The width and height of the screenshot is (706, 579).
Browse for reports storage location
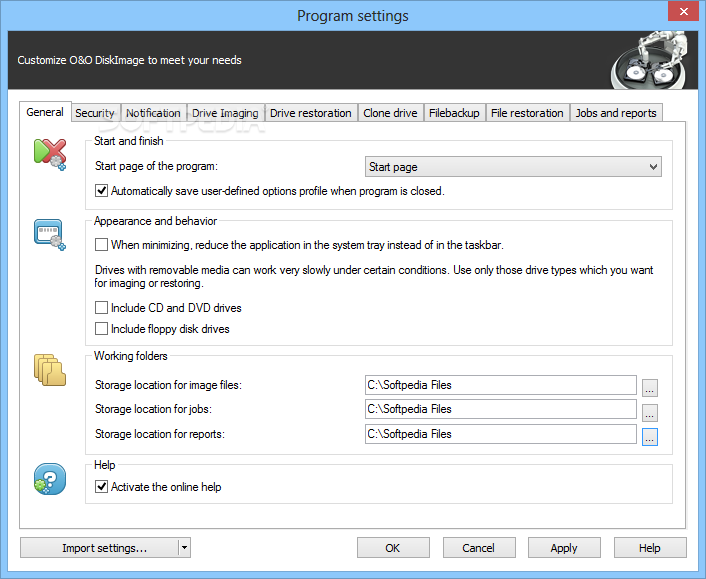[650, 437]
